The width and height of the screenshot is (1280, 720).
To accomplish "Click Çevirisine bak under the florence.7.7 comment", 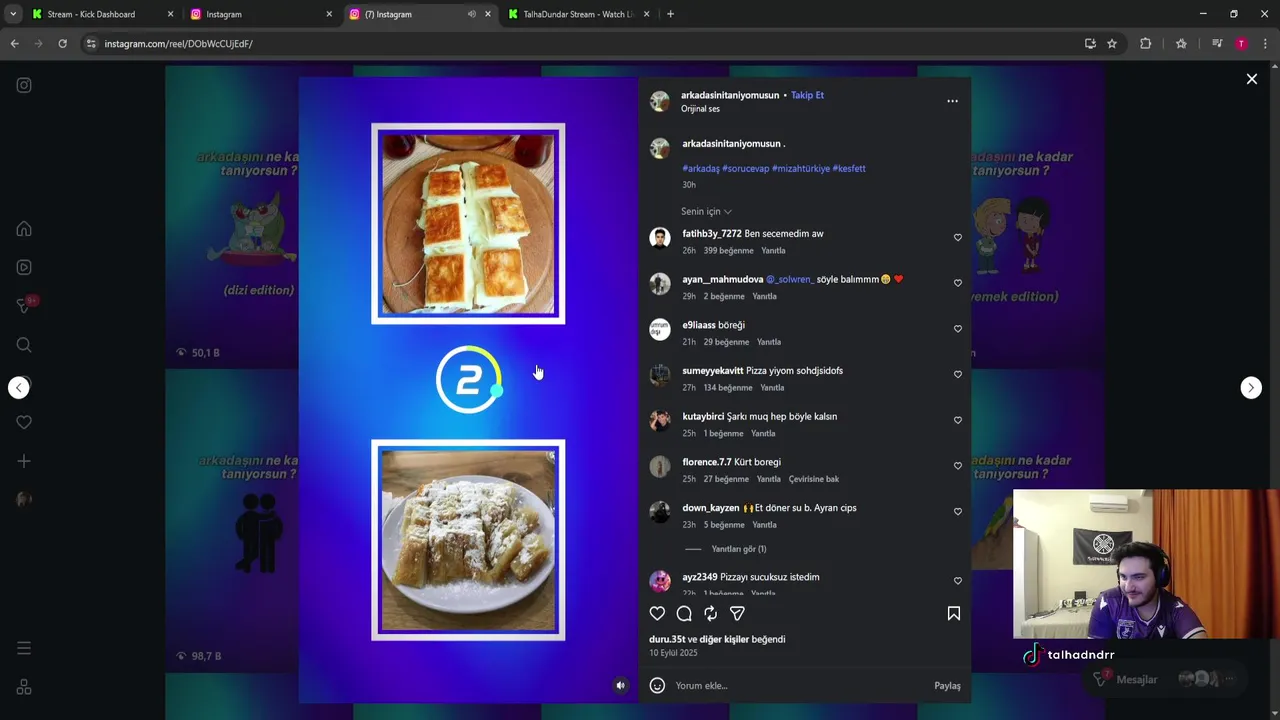I will (813, 479).
